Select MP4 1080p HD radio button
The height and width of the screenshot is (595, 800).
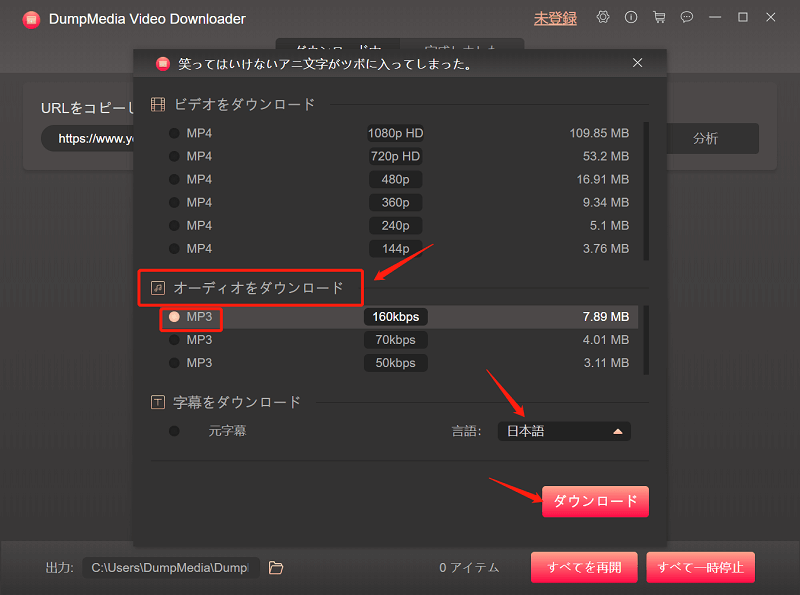(174, 133)
